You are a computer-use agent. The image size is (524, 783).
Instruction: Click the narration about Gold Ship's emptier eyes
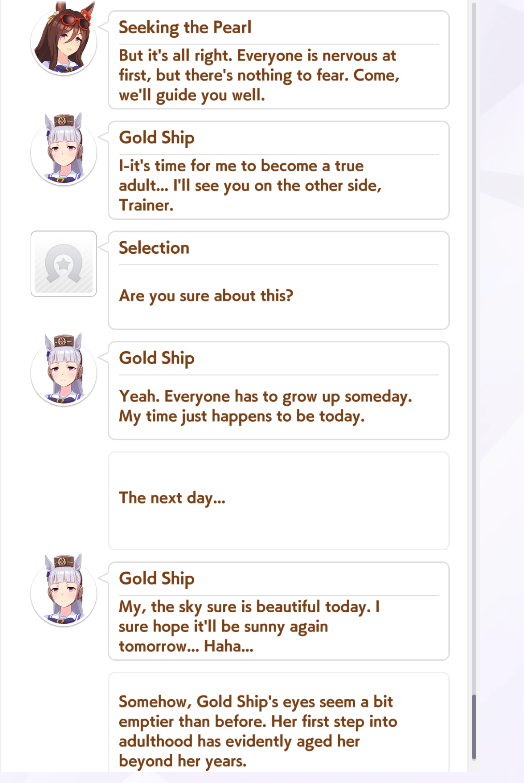pos(258,731)
